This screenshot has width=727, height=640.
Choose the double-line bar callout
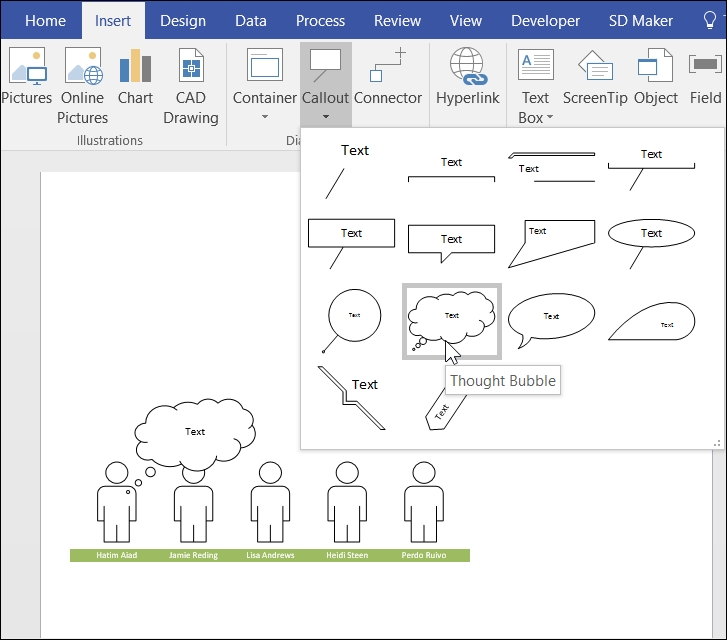[551, 167]
